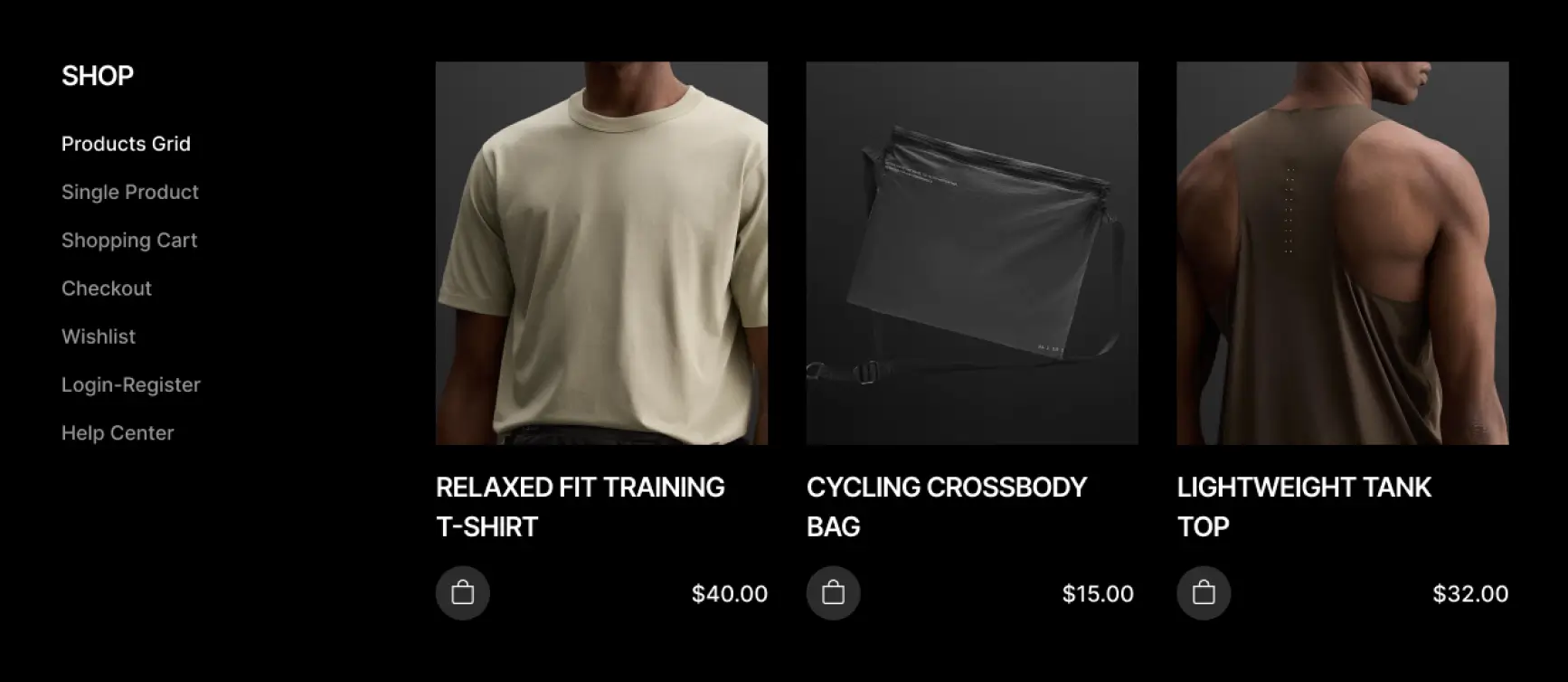Go to Single Product page
Screen dimensions: 1568x682
tap(130, 192)
